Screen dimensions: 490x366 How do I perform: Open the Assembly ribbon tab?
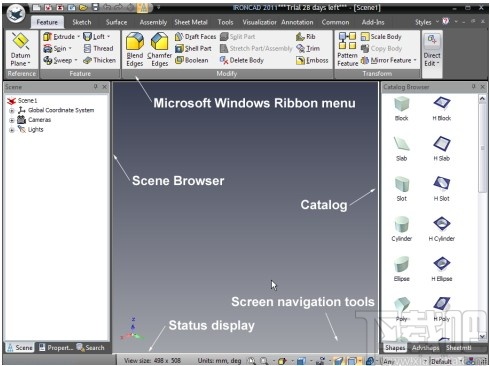[153, 22]
